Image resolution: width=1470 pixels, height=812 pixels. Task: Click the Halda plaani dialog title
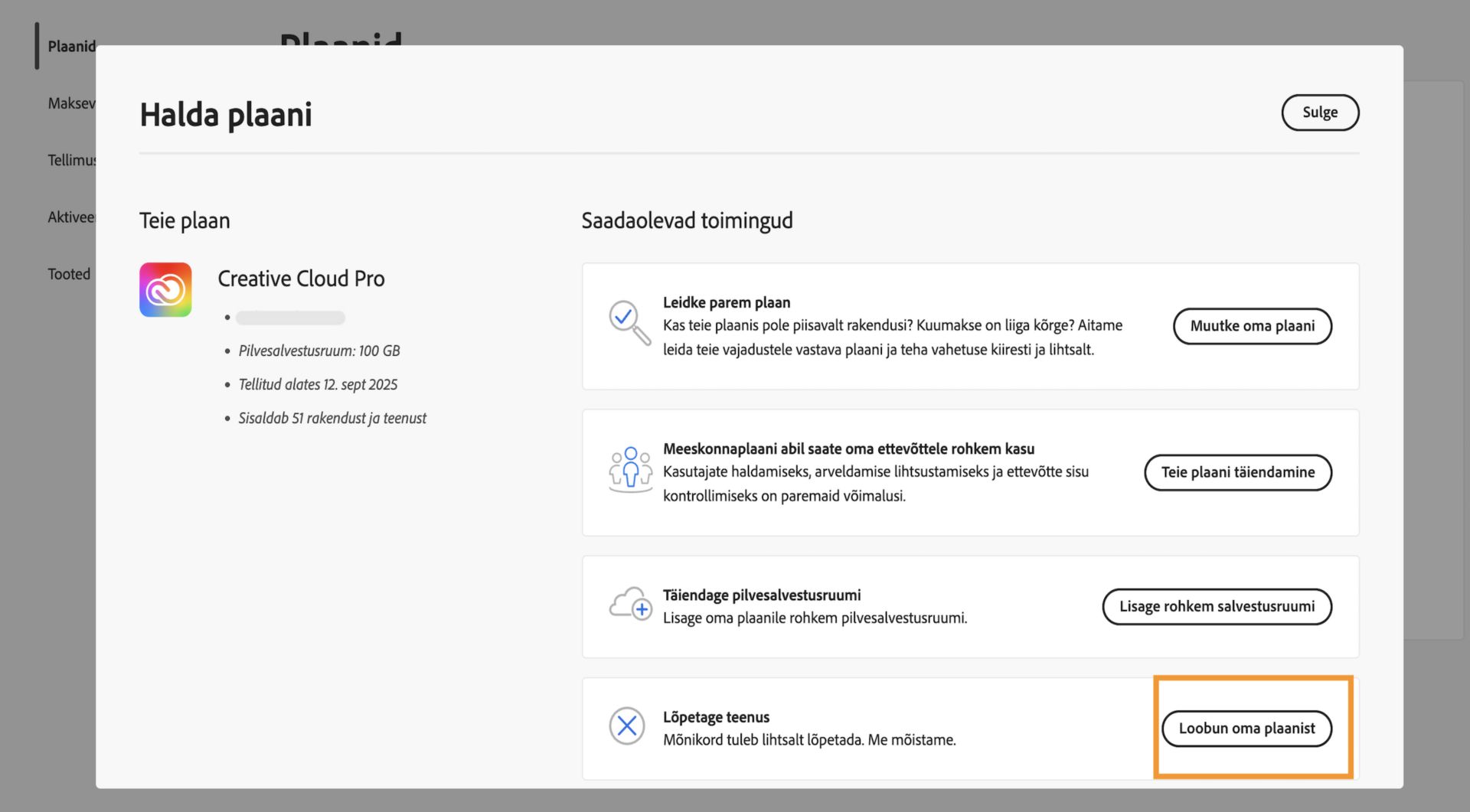226,115
